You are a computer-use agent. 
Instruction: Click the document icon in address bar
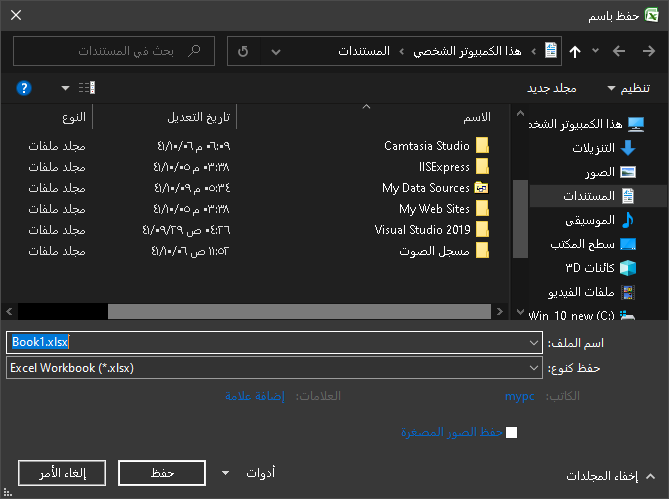[551, 51]
